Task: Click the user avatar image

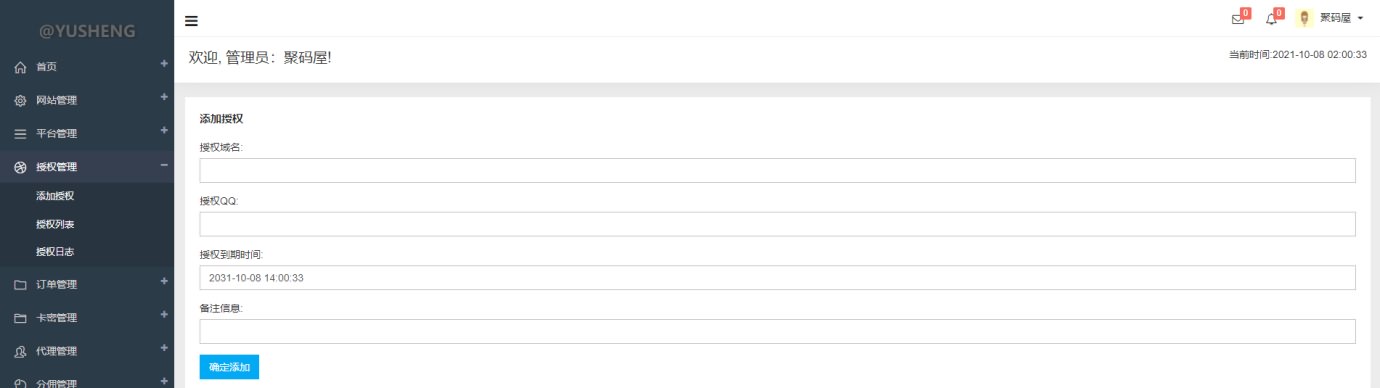Action: point(1304,18)
